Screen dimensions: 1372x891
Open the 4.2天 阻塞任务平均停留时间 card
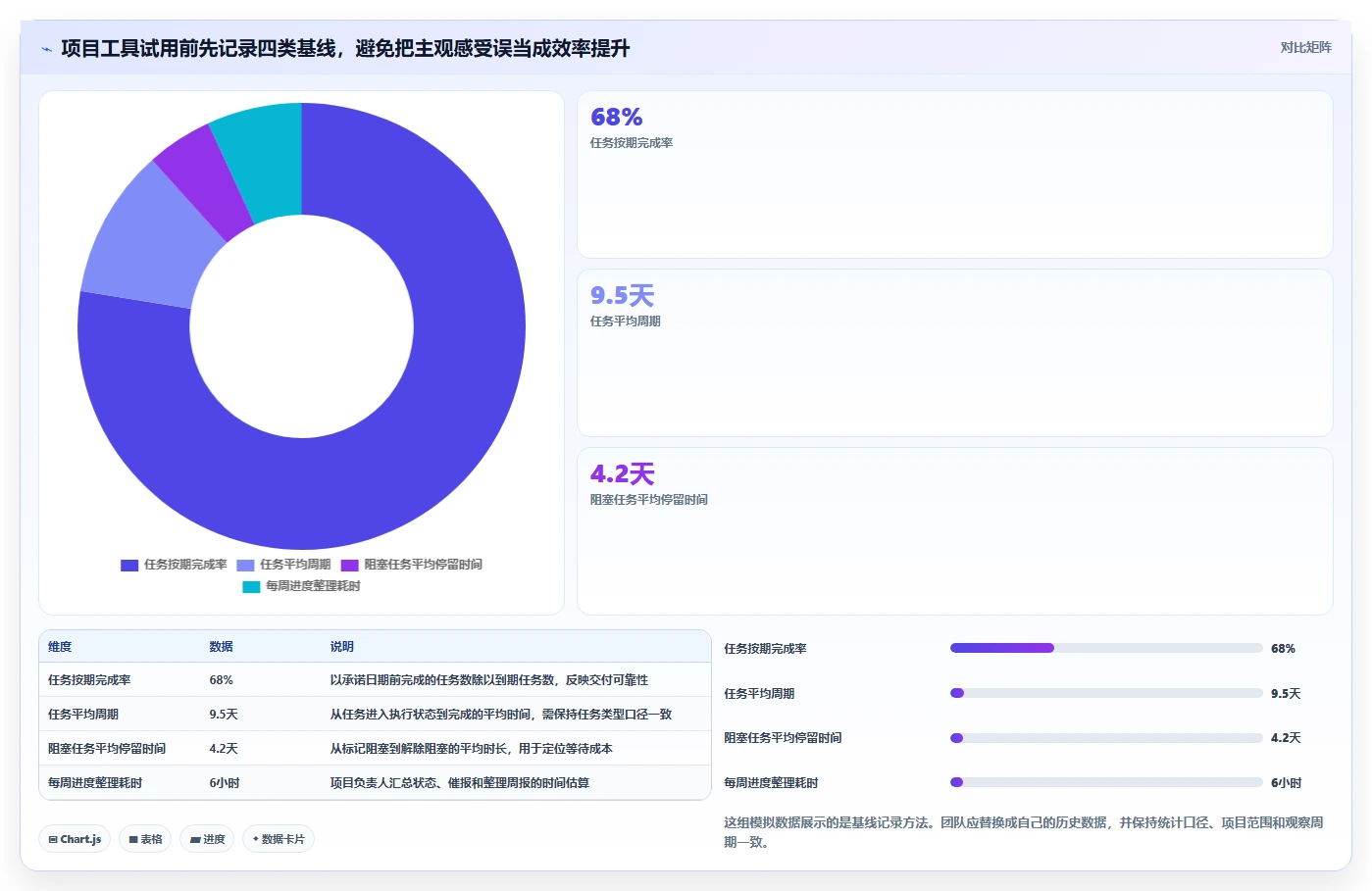point(954,531)
